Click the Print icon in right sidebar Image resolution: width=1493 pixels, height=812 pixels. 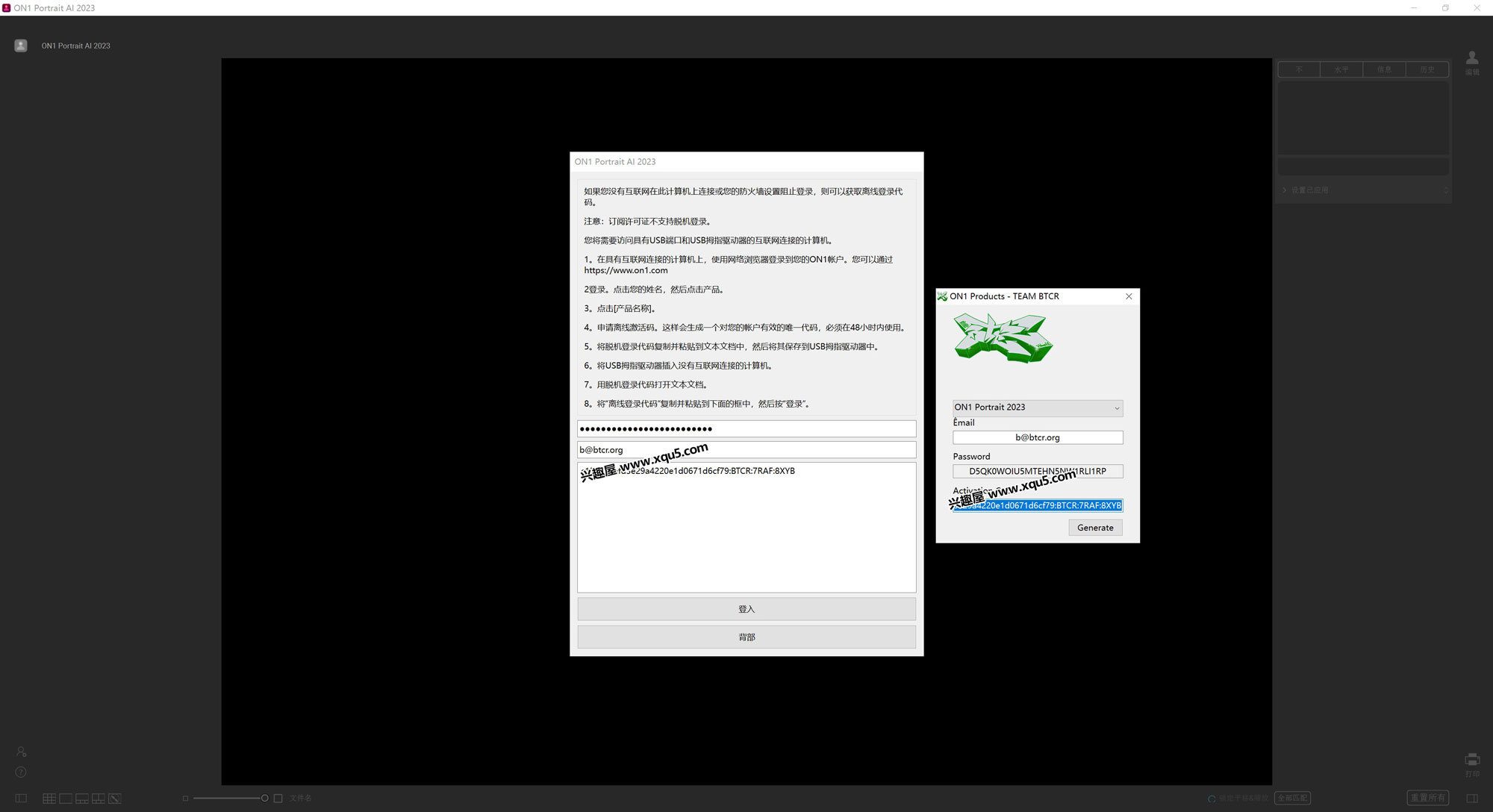(1472, 764)
